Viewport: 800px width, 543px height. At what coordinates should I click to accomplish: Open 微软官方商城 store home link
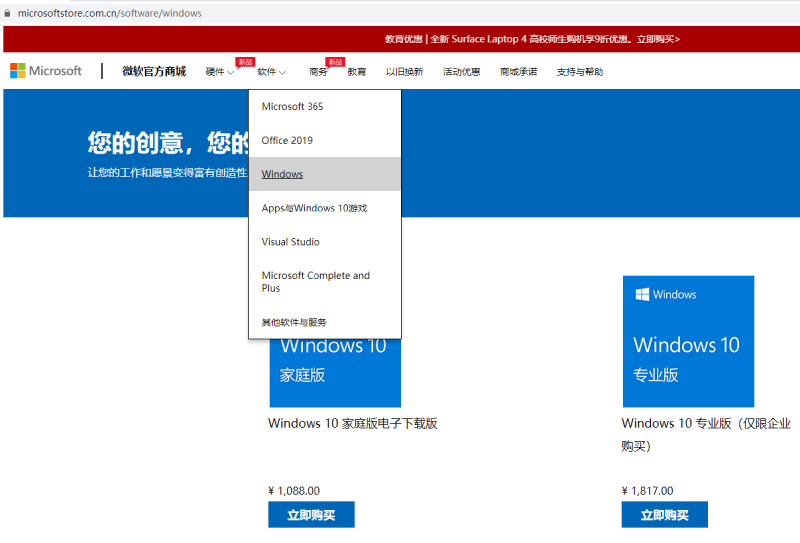point(154,71)
